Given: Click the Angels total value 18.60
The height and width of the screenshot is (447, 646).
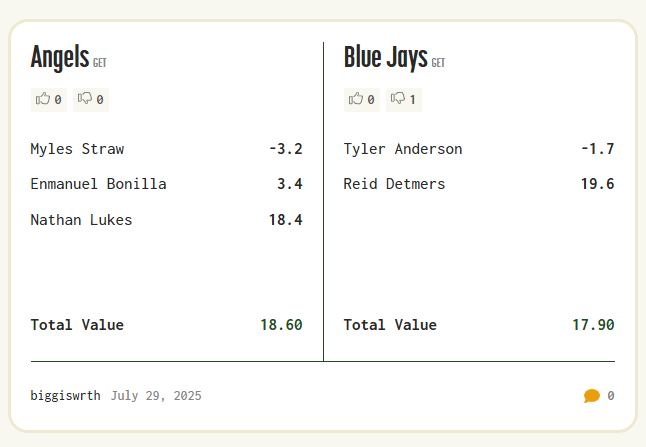Looking at the screenshot, I should click(281, 325).
